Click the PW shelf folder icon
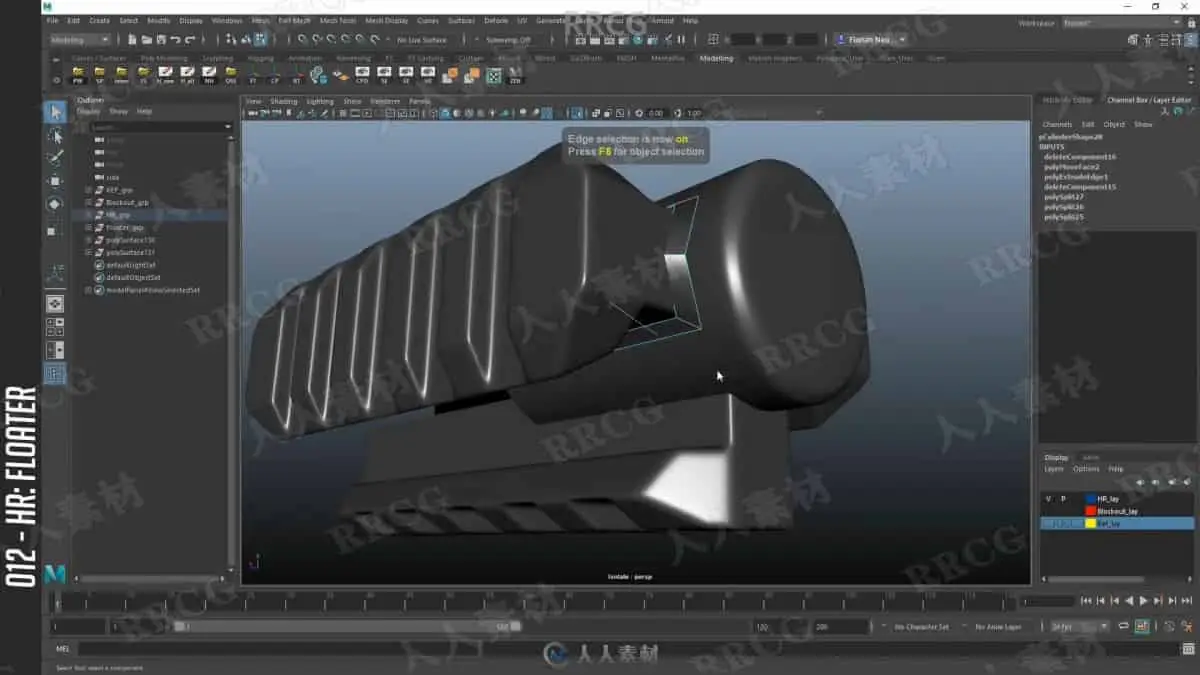 [x=78, y=75]
